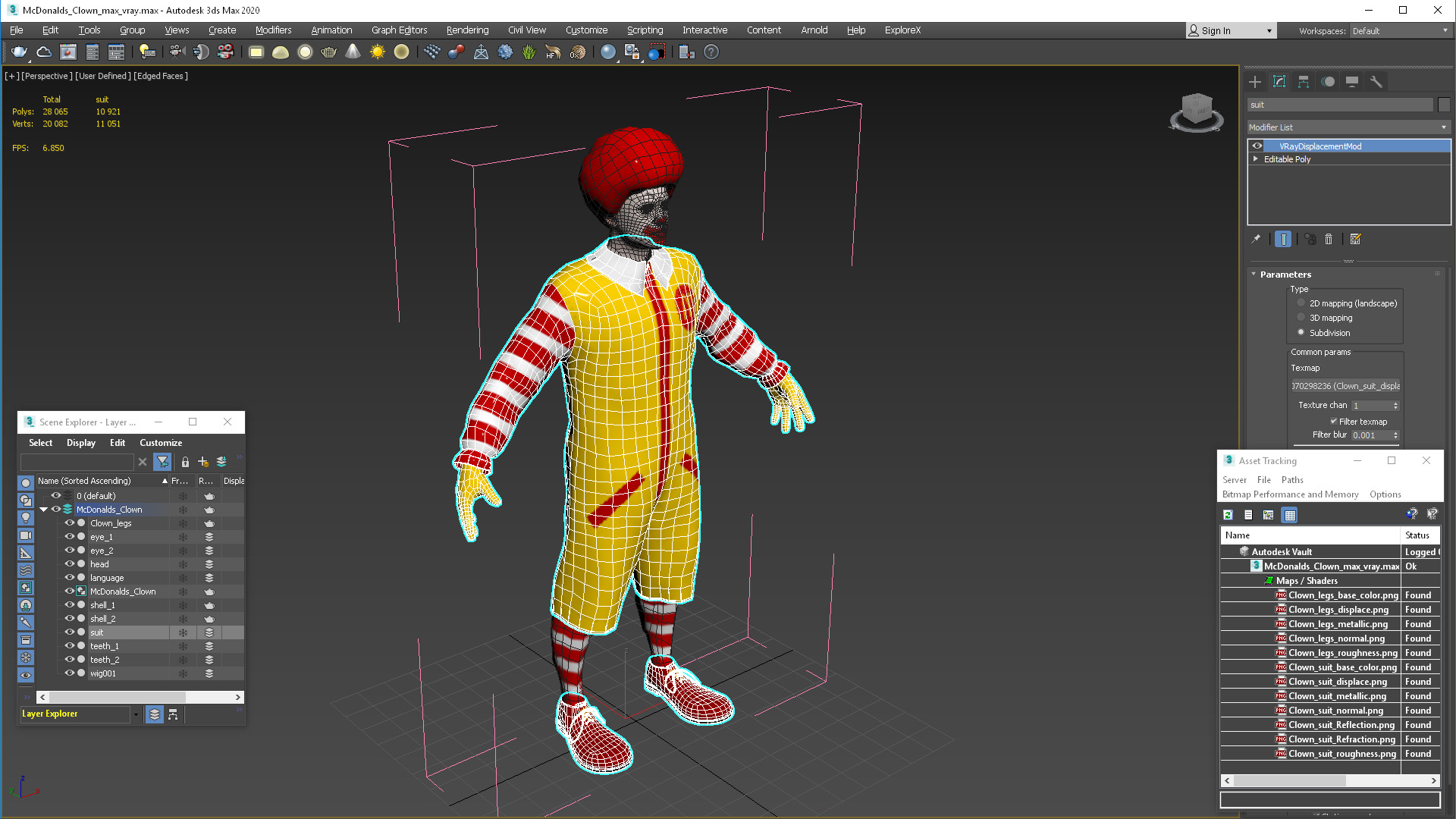Collapse the McDonalds_Clown layer tree
The image size is (1456, 819).
click(44, 510)
